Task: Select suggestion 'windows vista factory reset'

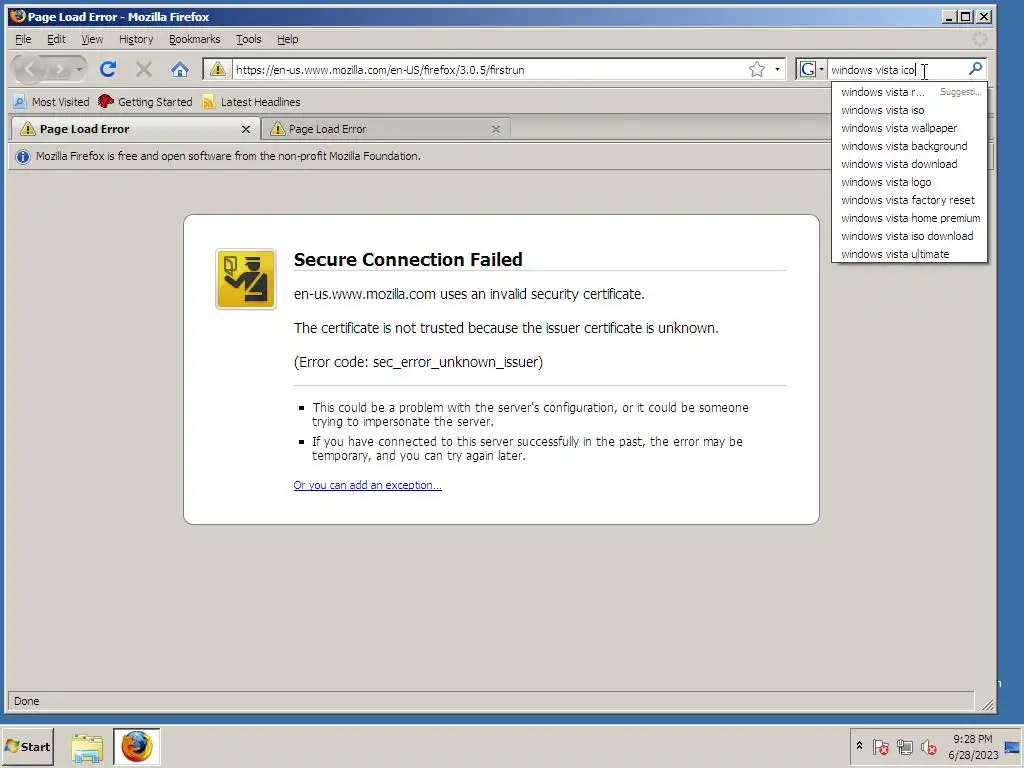Action: (x=909, y=200)
